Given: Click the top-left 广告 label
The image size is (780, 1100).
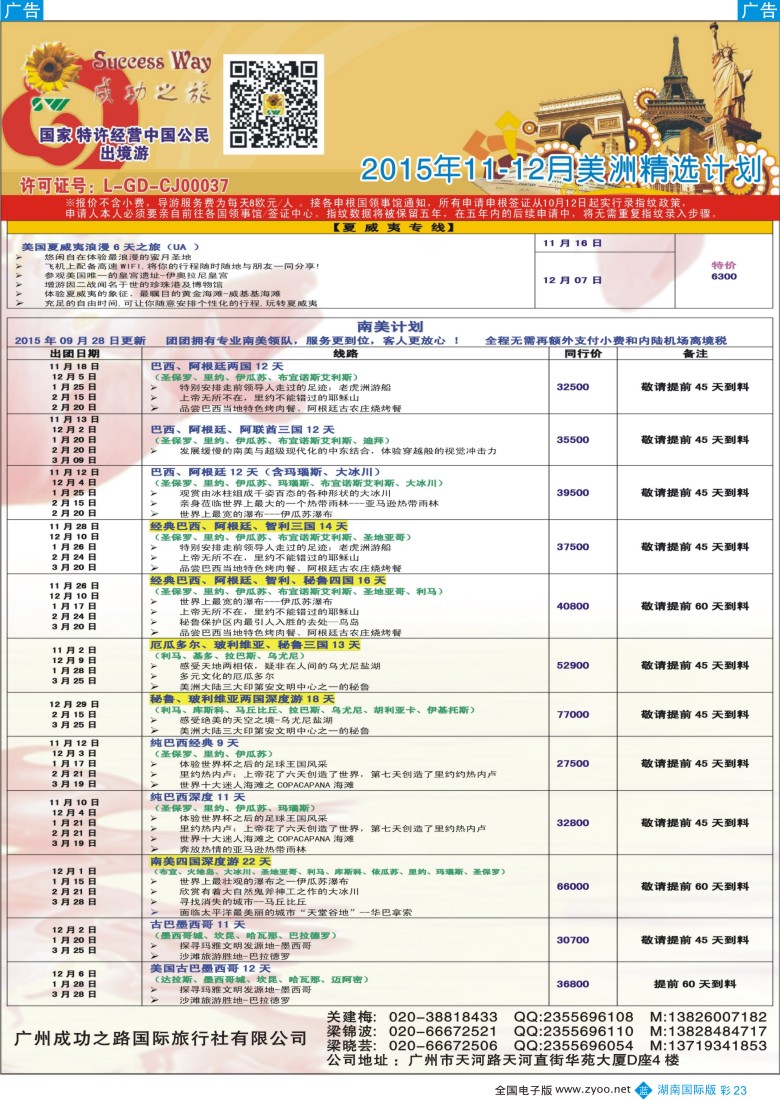Looking at the screenshot, I should click(21, 10).
